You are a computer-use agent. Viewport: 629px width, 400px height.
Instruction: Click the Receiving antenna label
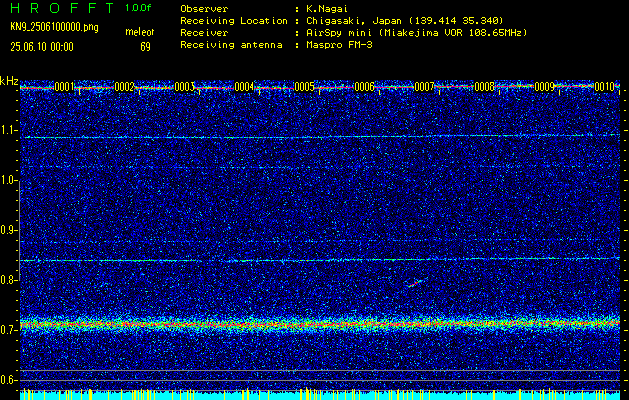[x=231, y=45]
